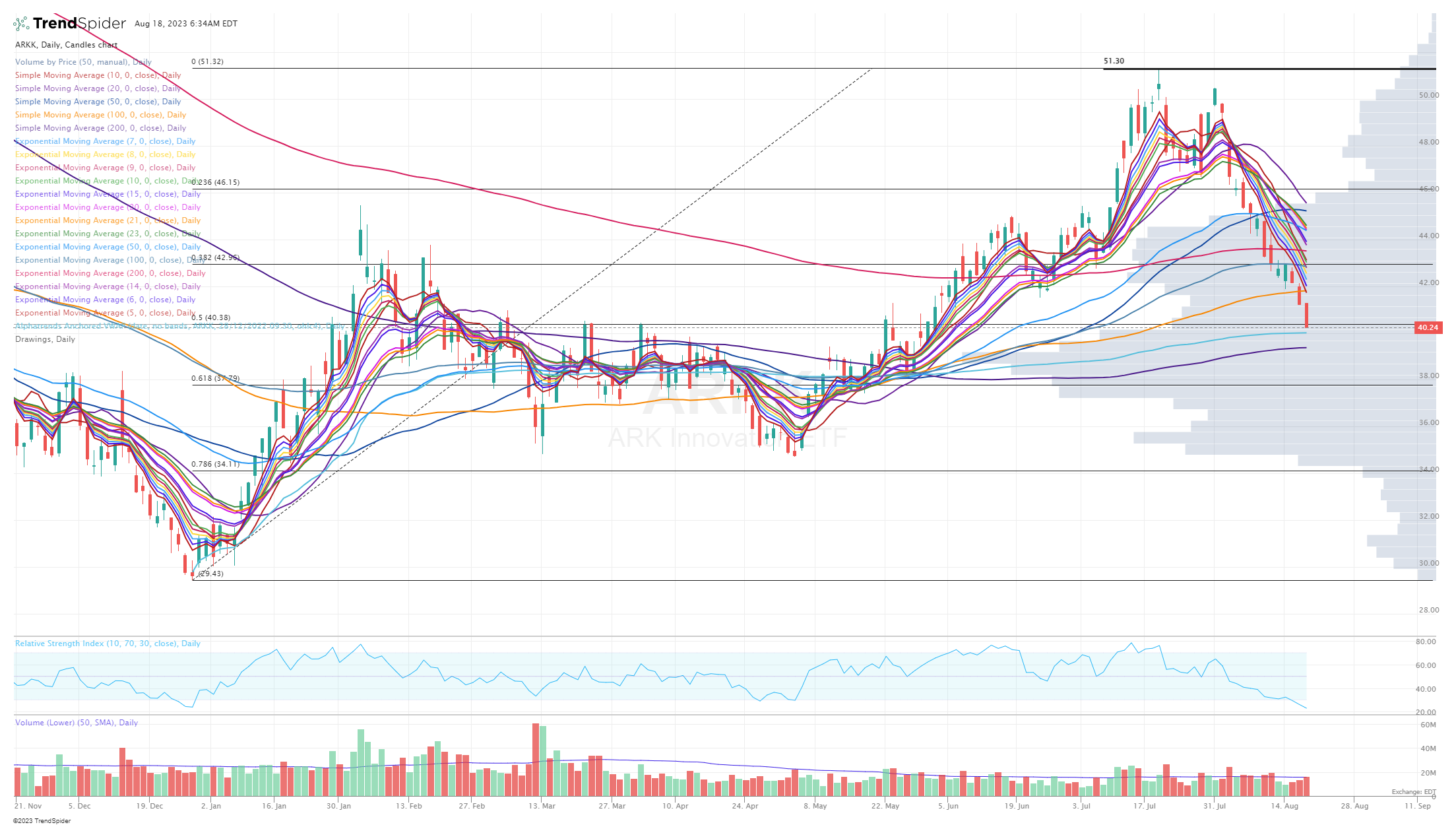Click the 60M volume axis label

click(x=1428, y=725)
